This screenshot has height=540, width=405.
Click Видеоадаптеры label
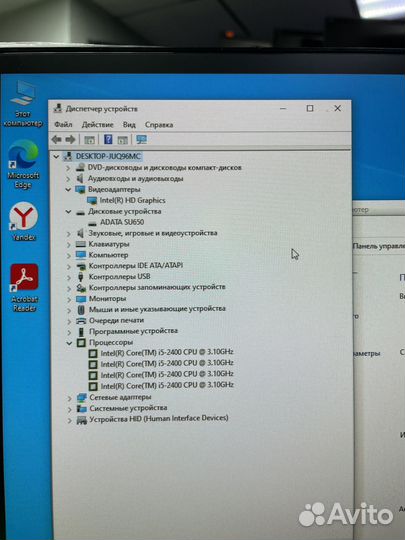[114, 189]
